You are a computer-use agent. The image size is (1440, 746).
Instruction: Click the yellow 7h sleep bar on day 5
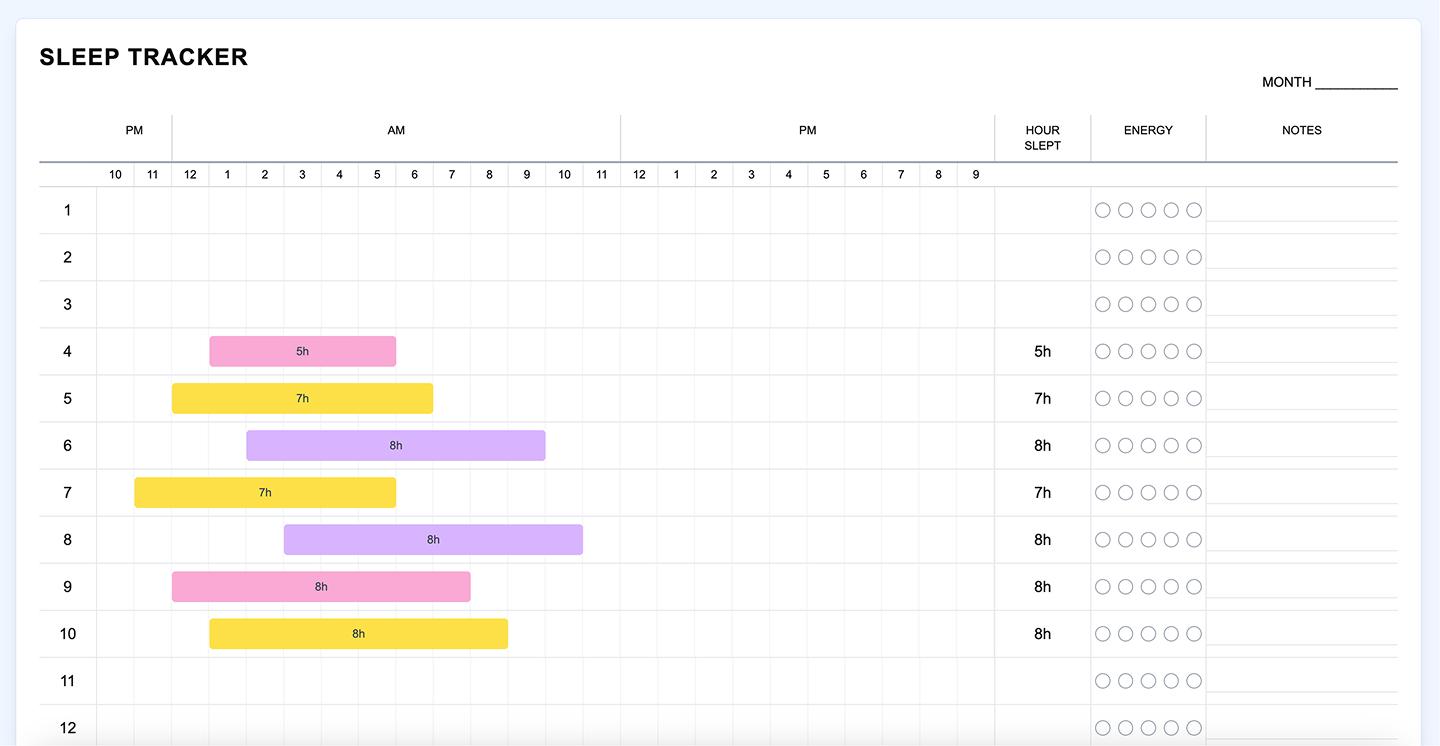click(x=303, y=398)
